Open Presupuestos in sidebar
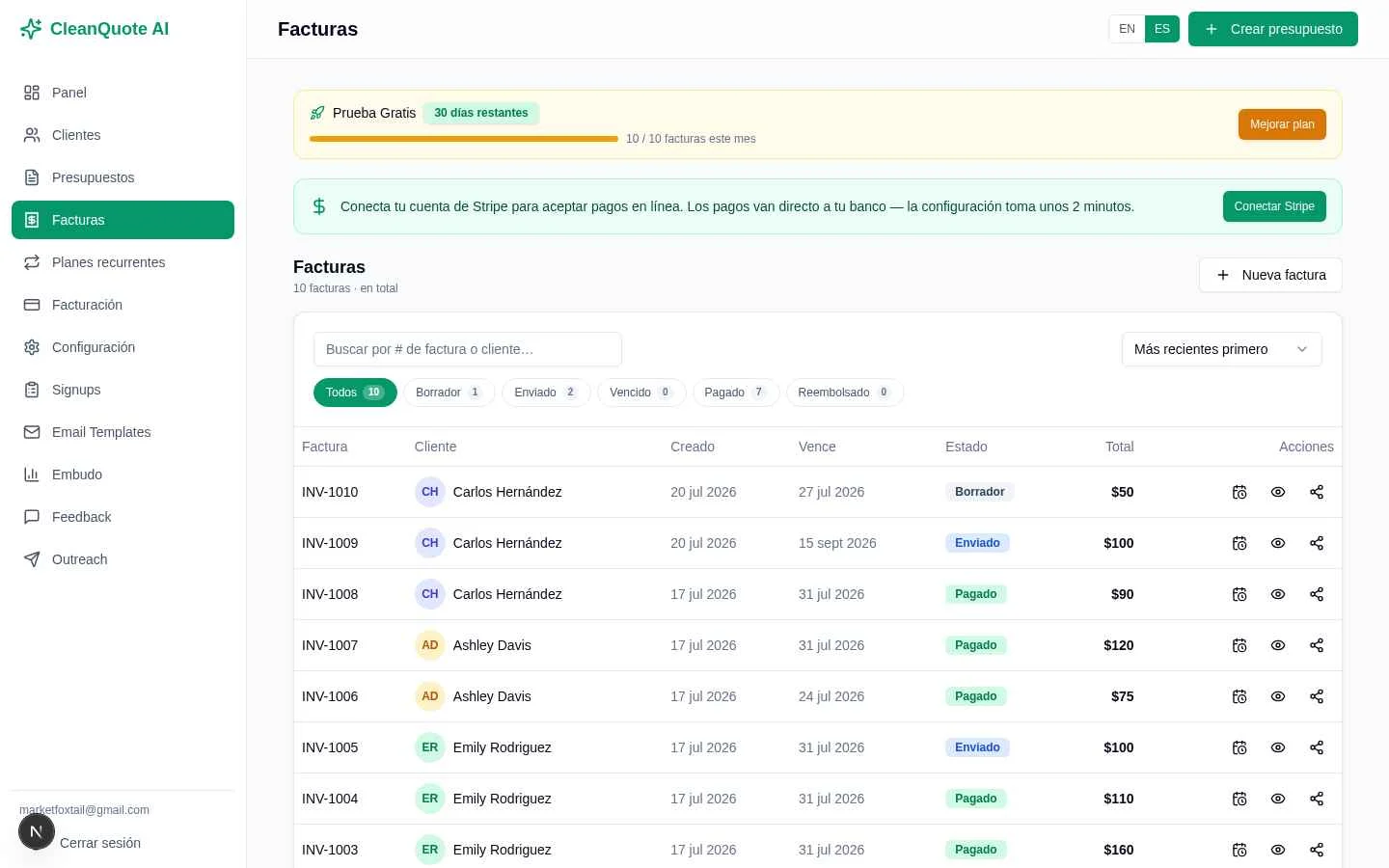The width and height of the screenshot is (1389, 868). tap(123, 177)
